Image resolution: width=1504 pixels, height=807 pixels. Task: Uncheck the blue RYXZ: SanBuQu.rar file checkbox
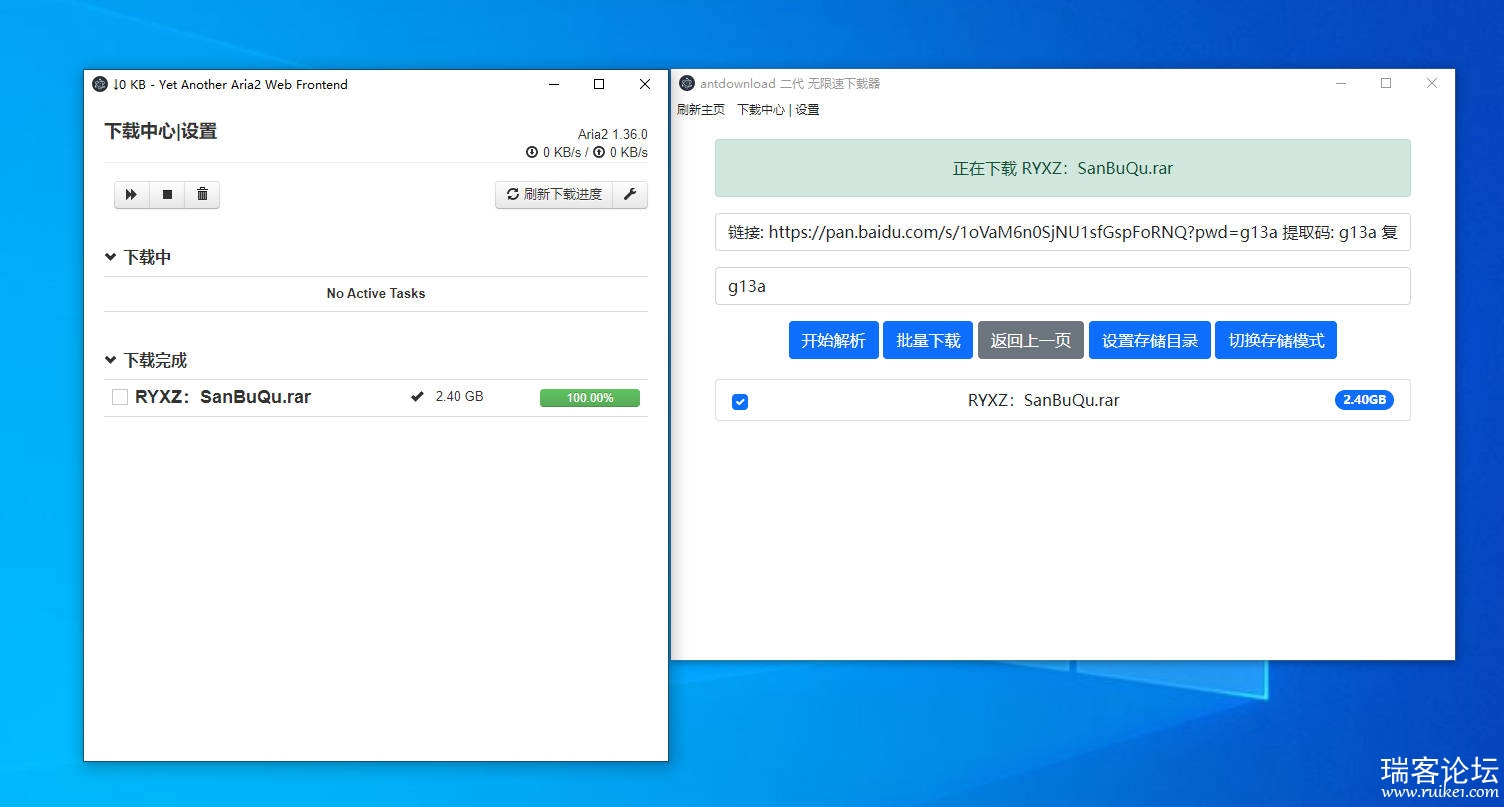(740, 401)
